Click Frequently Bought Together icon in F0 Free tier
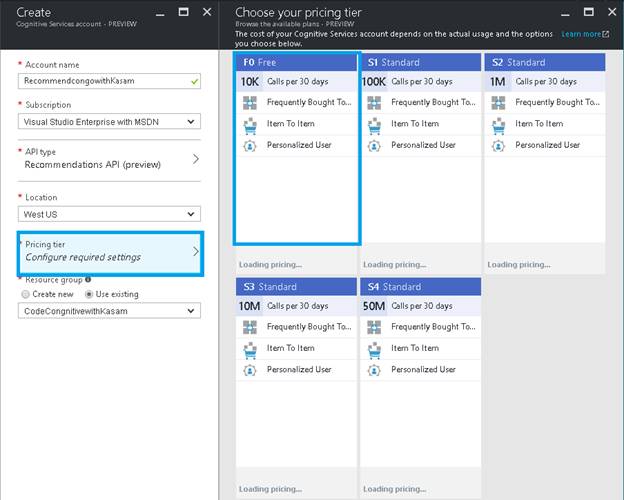The width and height of the screenshot is (624, 500). pyautogui.click(x=250, y=102)
